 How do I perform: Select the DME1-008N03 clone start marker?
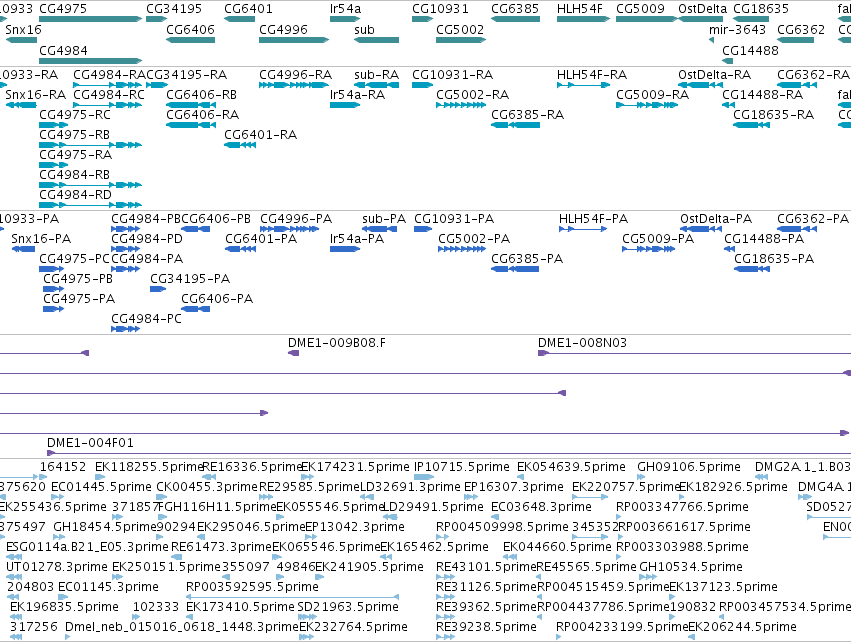543,353
